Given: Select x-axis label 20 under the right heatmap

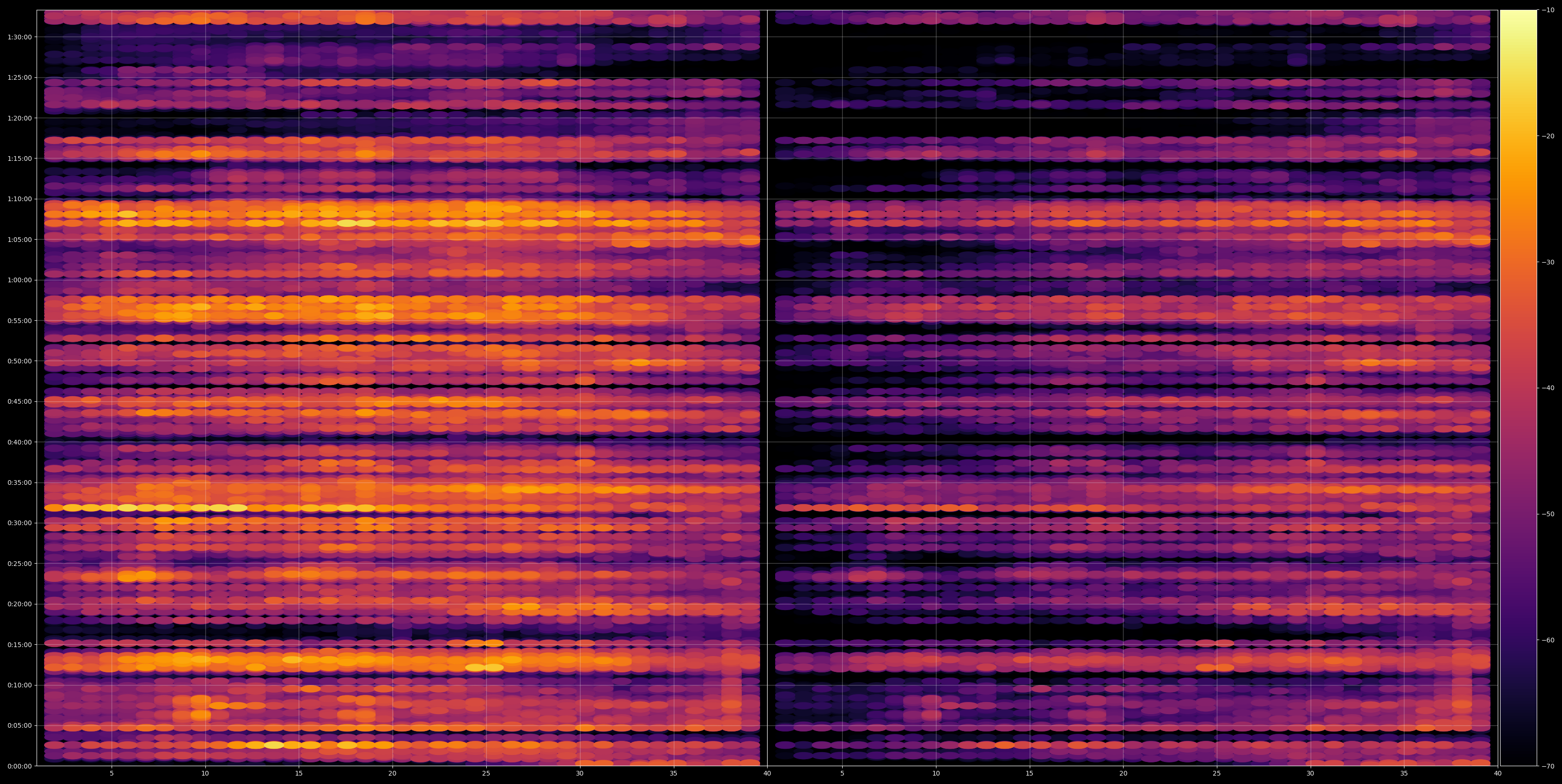Looking at the screenshot, I should pyautogui.click(x=1123, y=774).
